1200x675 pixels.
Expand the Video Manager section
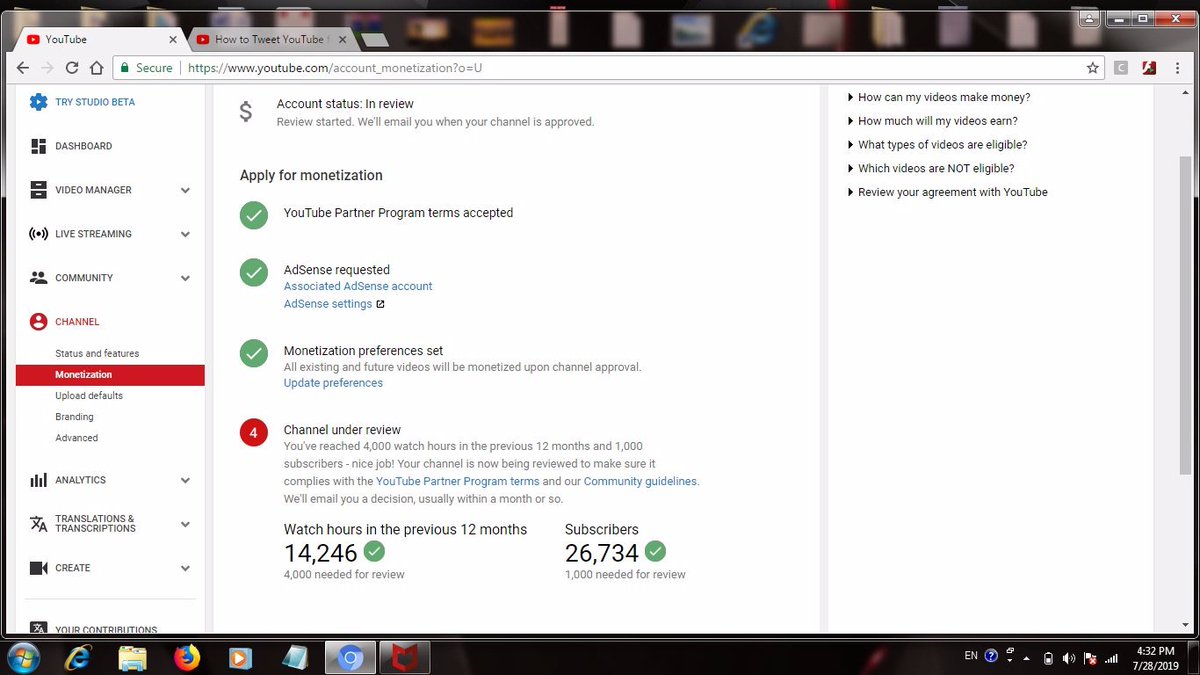click(185, 190)
